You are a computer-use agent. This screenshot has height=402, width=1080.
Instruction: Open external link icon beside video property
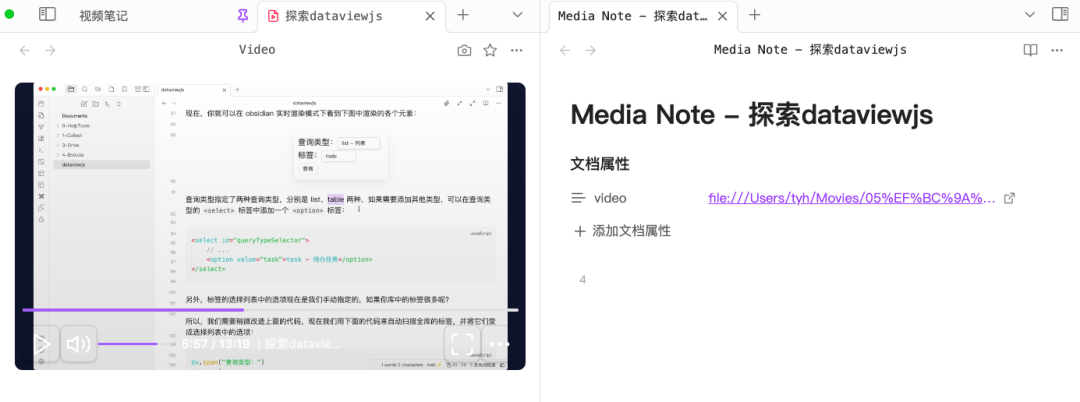pyautogui.click(x=1010, y=198)
